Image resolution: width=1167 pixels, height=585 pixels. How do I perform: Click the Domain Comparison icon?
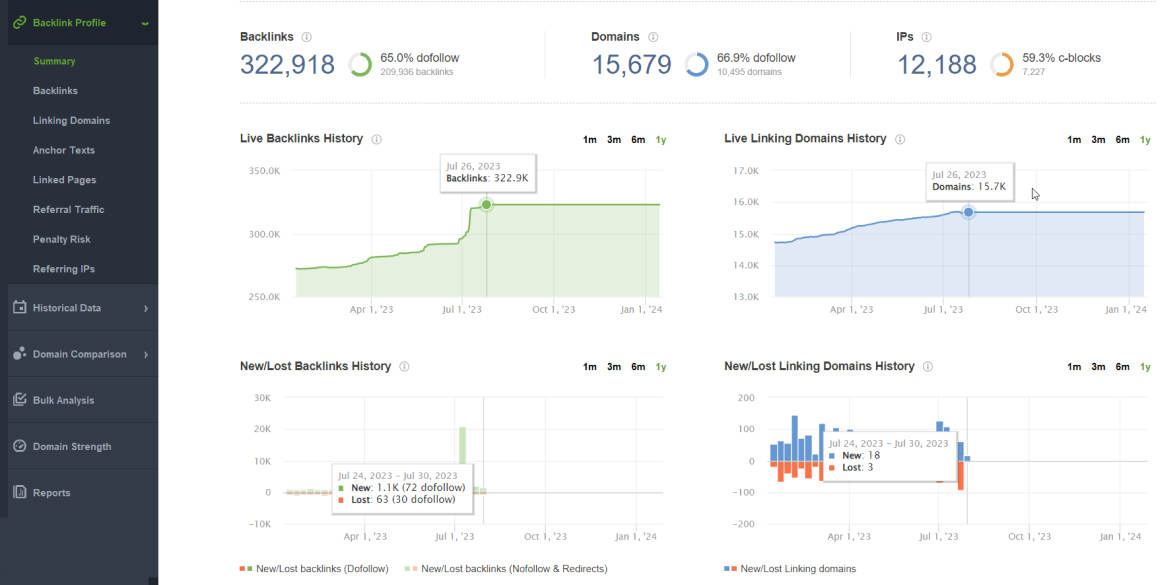[x=19, y=354]
